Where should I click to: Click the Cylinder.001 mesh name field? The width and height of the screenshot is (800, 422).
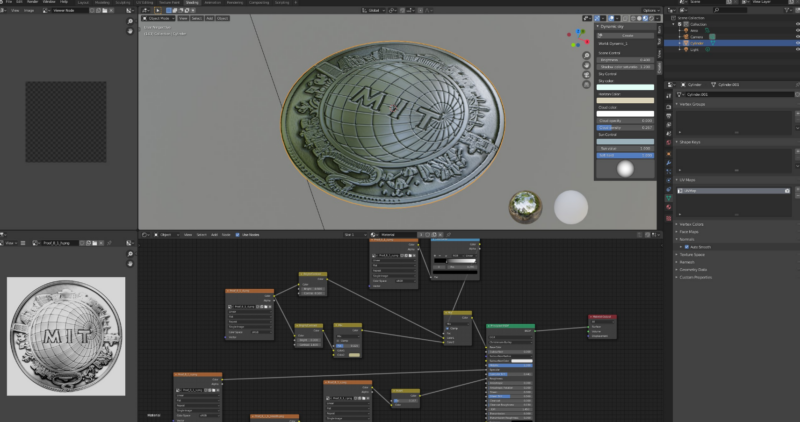point(740,94)
